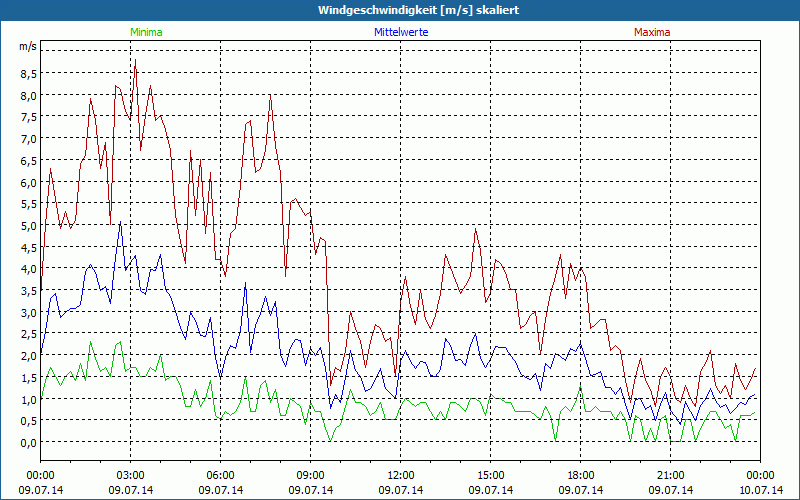Click the Mittelwerte legend label
800x500 pixels.
tap(401, 32)
